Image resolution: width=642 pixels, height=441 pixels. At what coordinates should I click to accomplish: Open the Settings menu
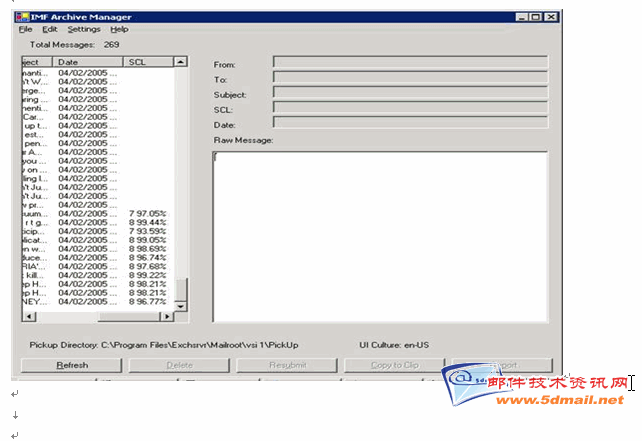[x=83, y=30]
